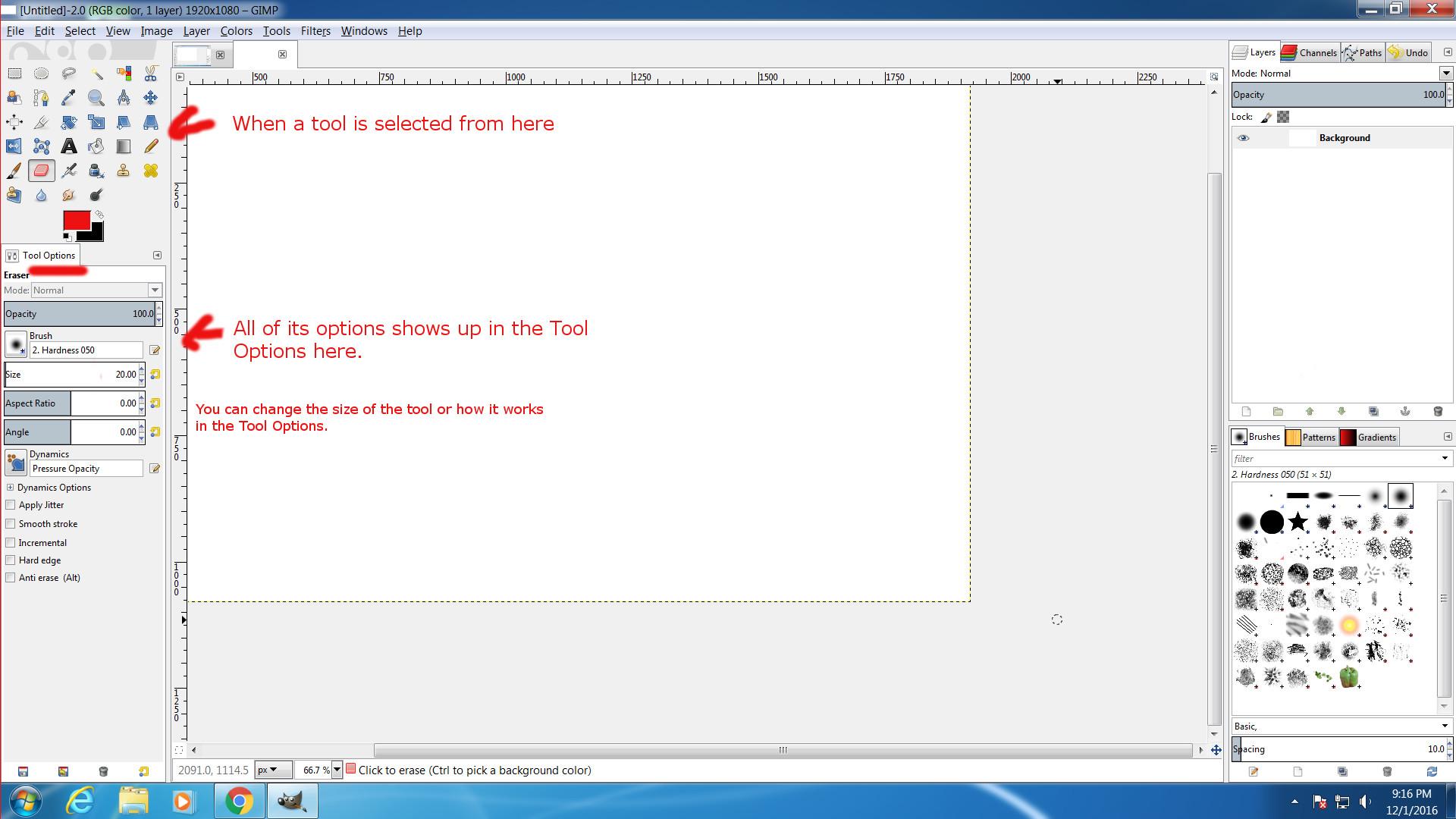The height and width of the screenshot is (819, 1456).
Task: Open the zoom percentage dropdown
Action: click(x=337, y=770)
